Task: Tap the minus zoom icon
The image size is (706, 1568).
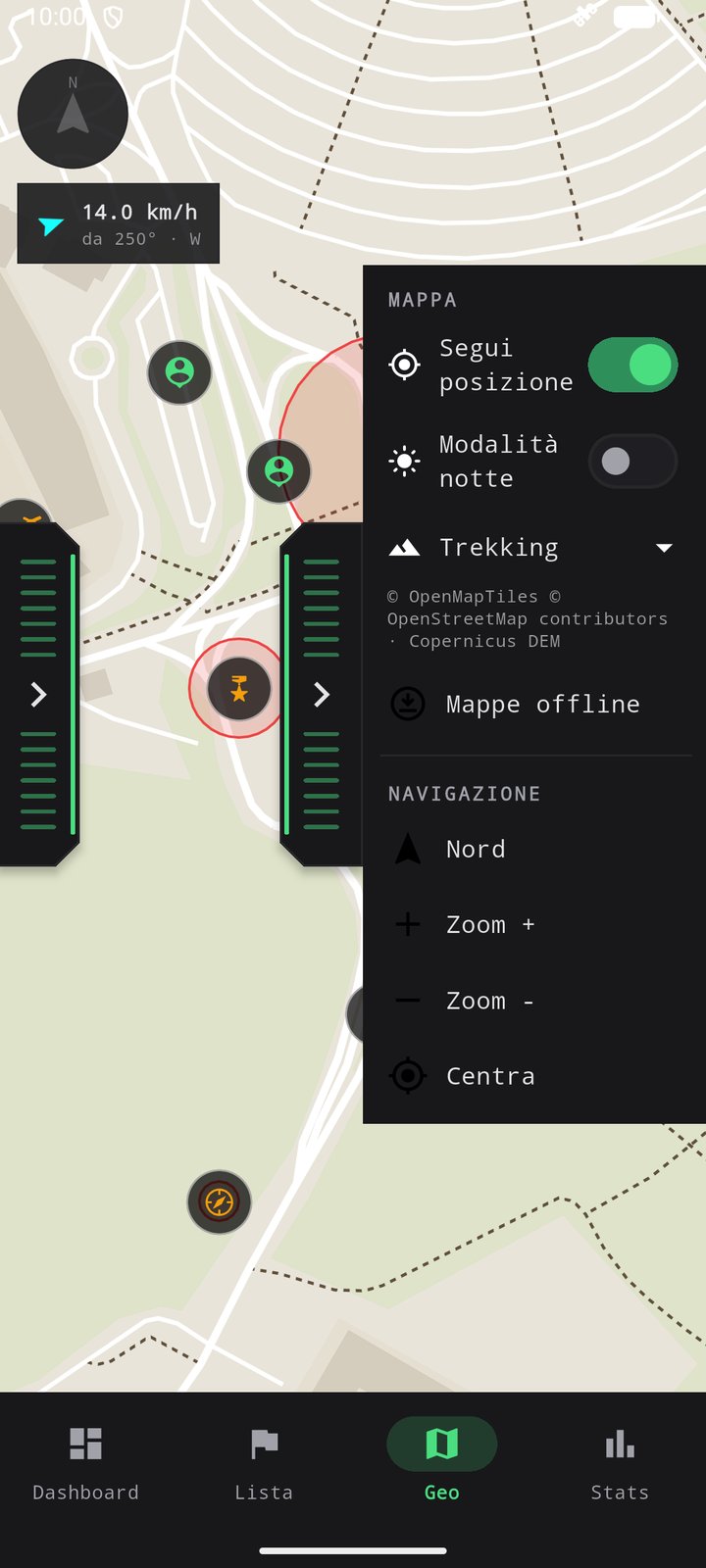Action: (408, 1001)
